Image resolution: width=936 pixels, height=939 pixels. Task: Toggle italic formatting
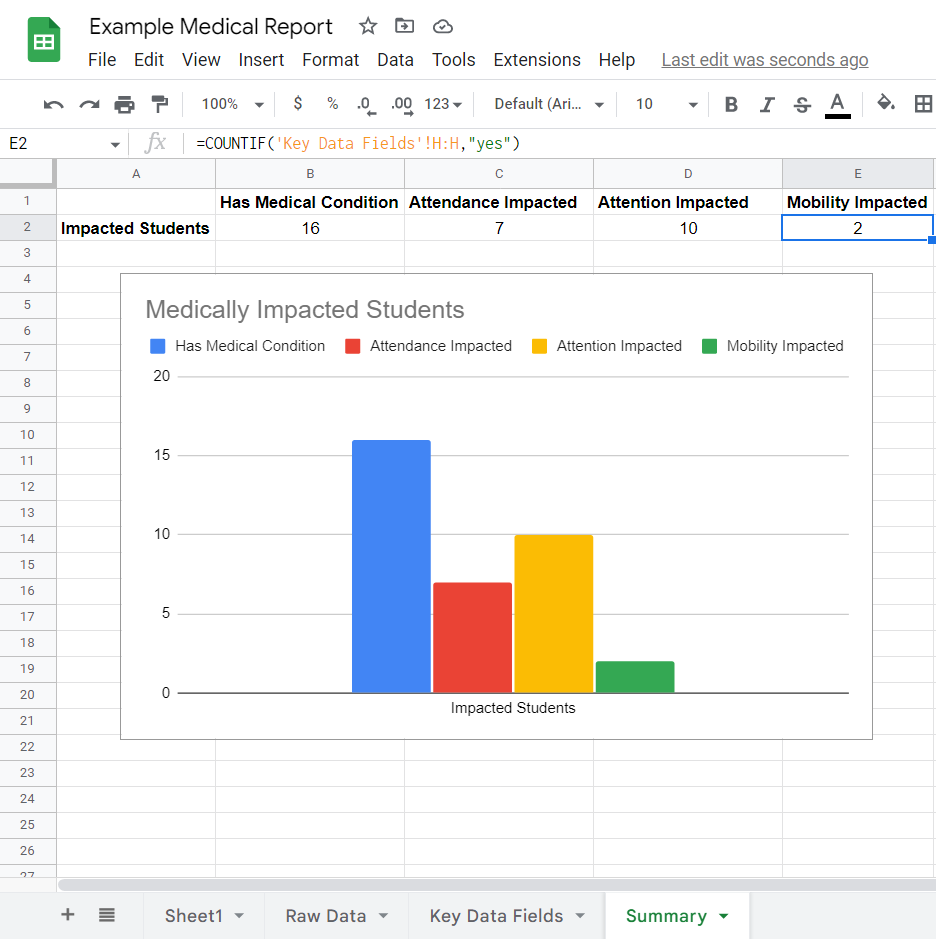point(766,104)
